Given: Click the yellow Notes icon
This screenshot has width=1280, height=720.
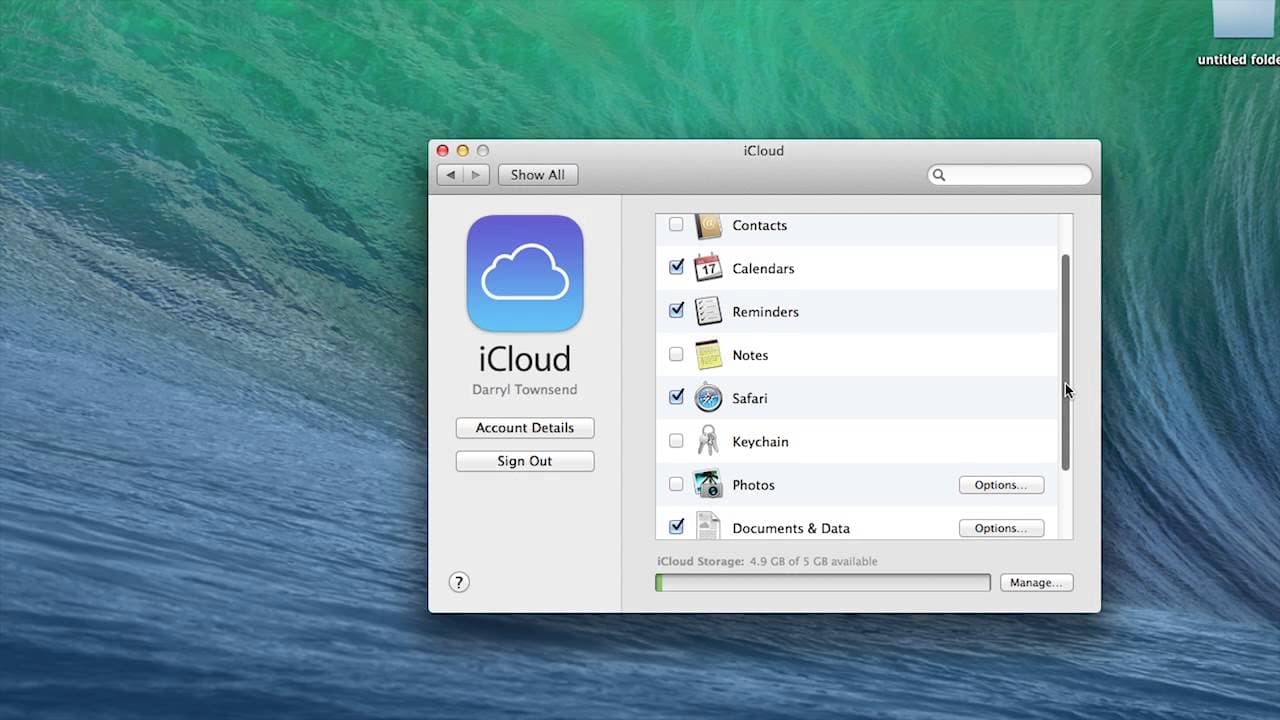Looking at the screenshot, I should coord(708,355).
